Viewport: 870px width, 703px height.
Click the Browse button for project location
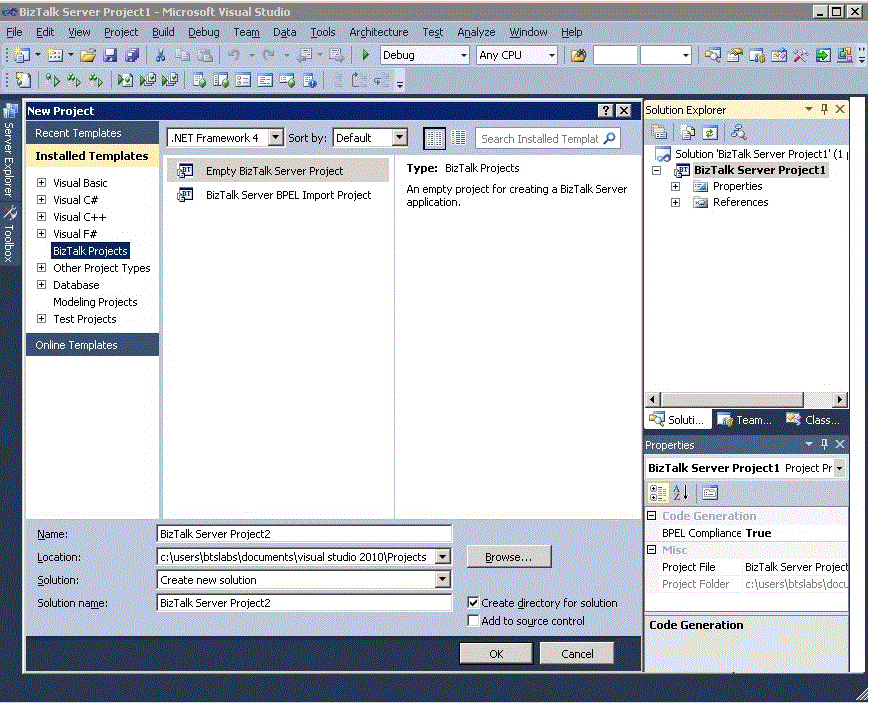(508, 557)
